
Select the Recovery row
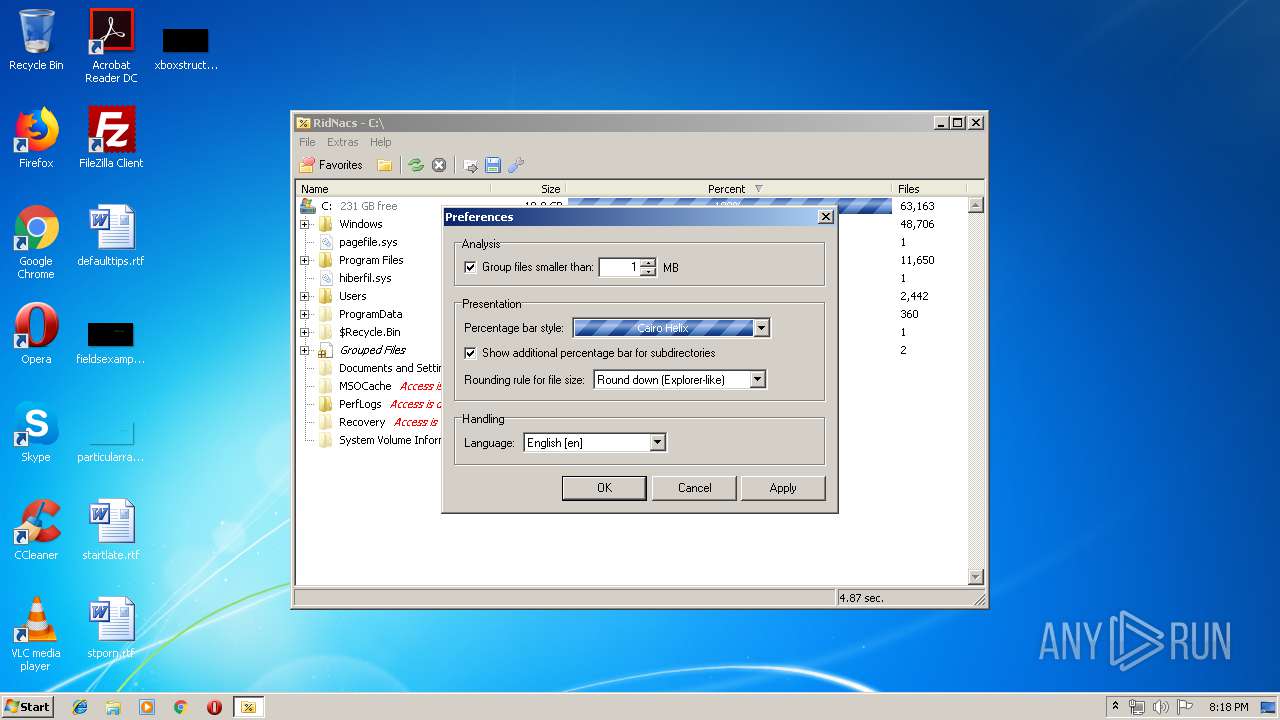pyautogui.click(x=633, y=422)
